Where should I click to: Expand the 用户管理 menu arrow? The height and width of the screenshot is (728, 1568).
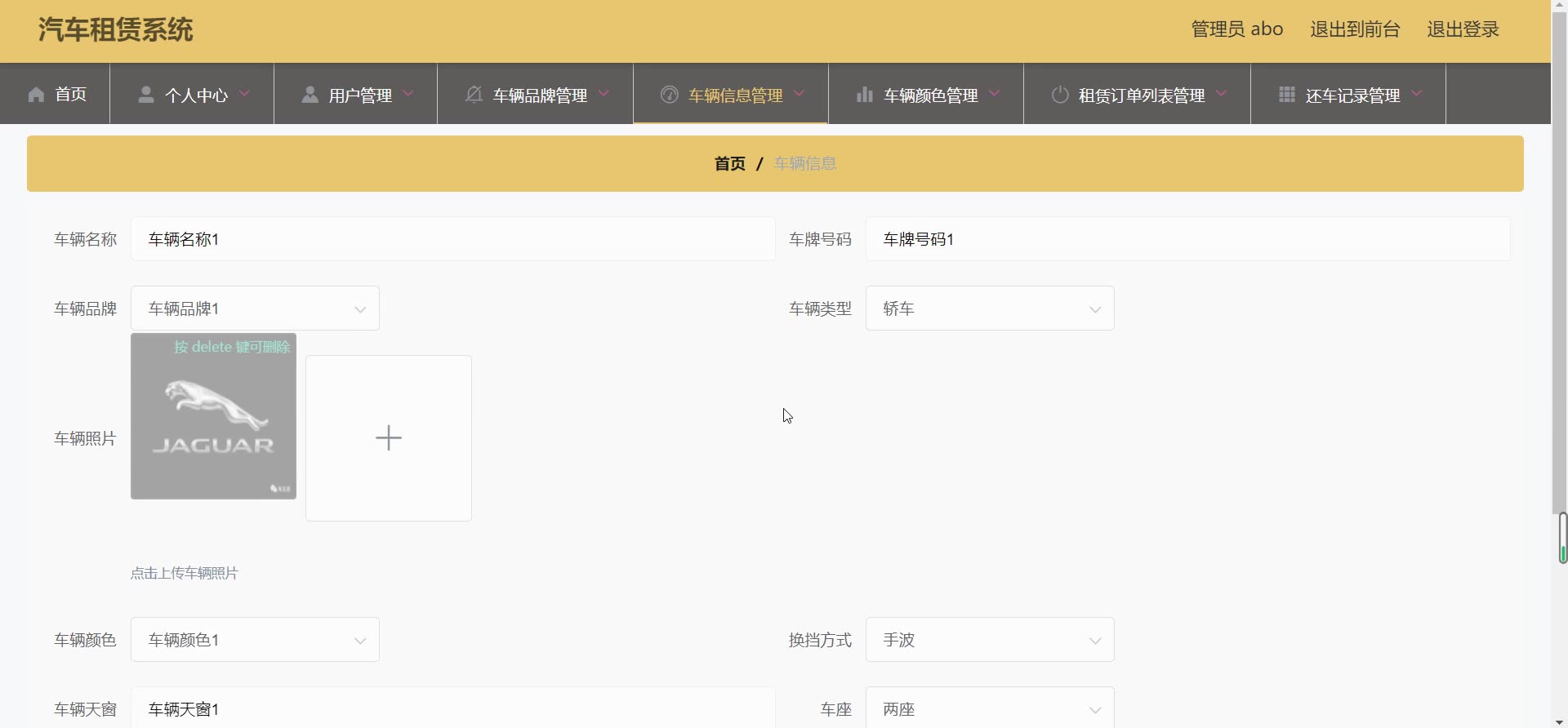pyautogui.click(x=408, y=94)
